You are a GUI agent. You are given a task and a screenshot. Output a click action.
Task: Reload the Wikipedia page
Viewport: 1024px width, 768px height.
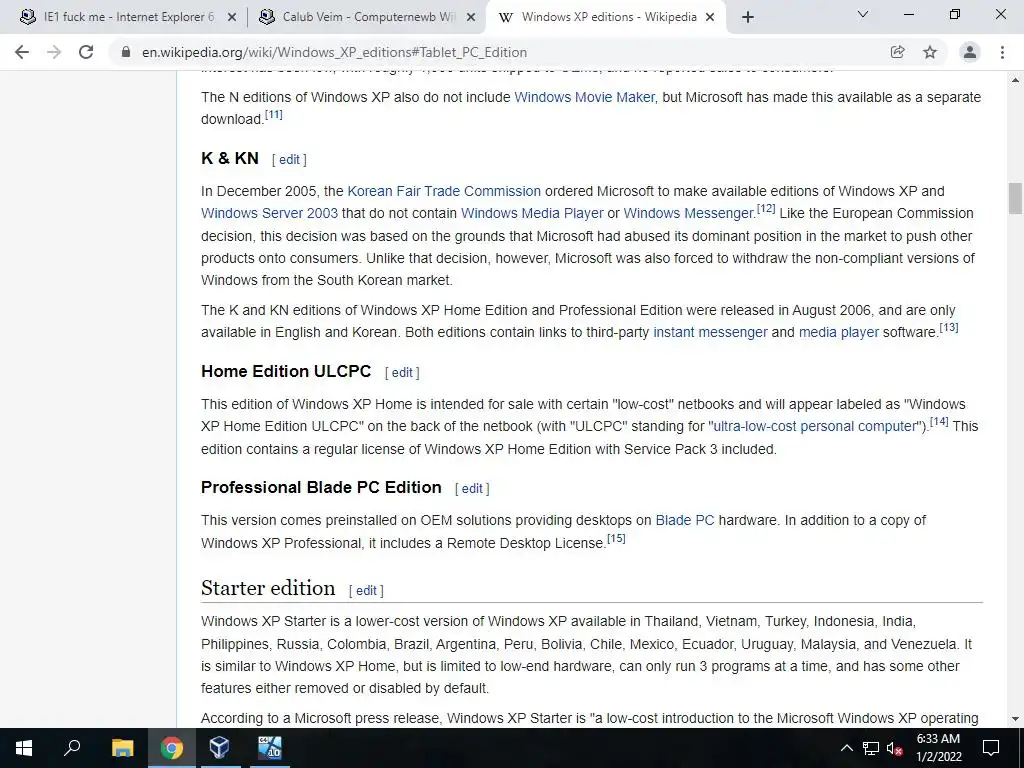(x=86, y=52)
